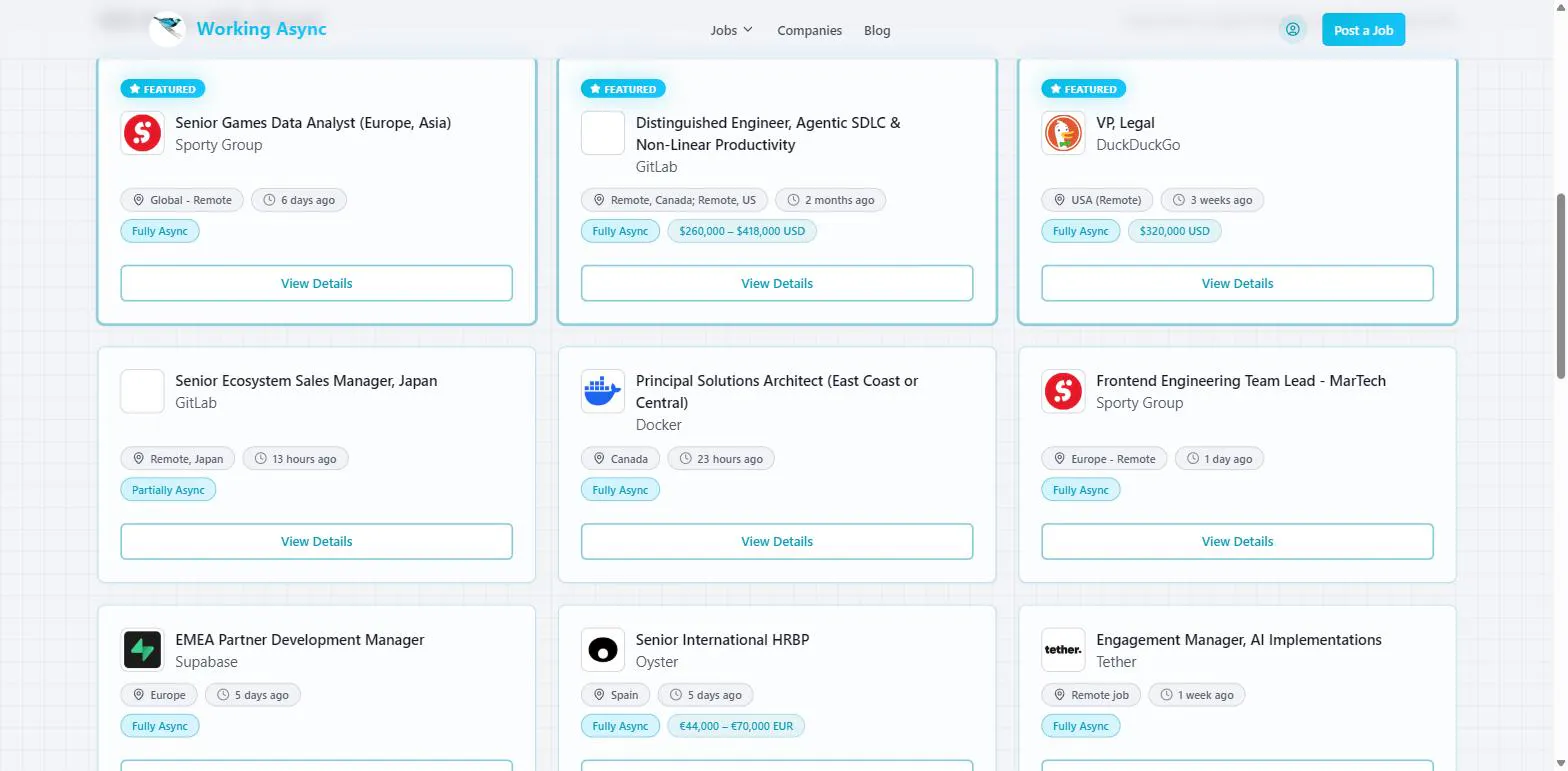Click the 1 day ago posting date
The image size is (1568, 771).
pyautogui.click(x=1219, y=459)
